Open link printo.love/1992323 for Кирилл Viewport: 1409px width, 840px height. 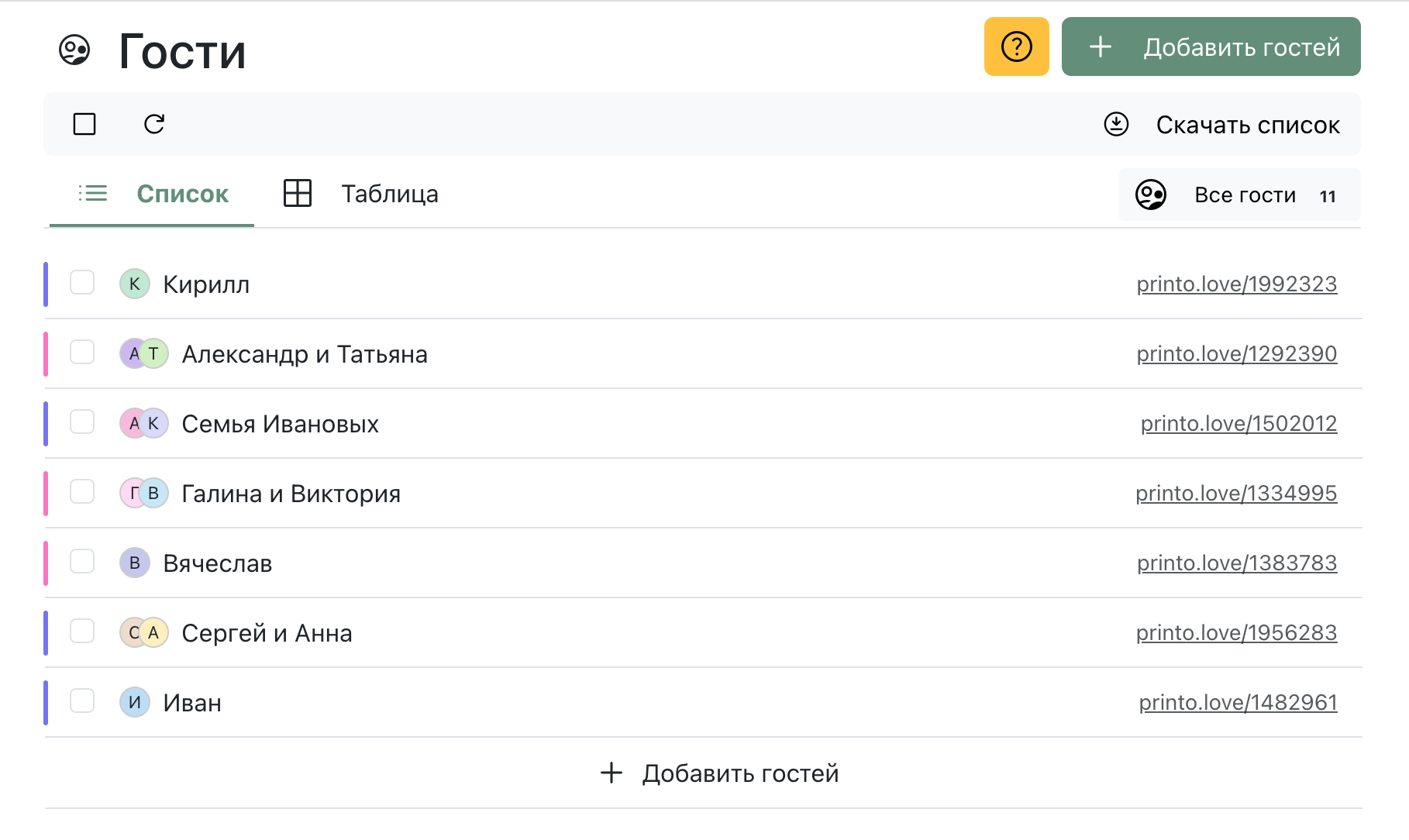(1236, 284)
